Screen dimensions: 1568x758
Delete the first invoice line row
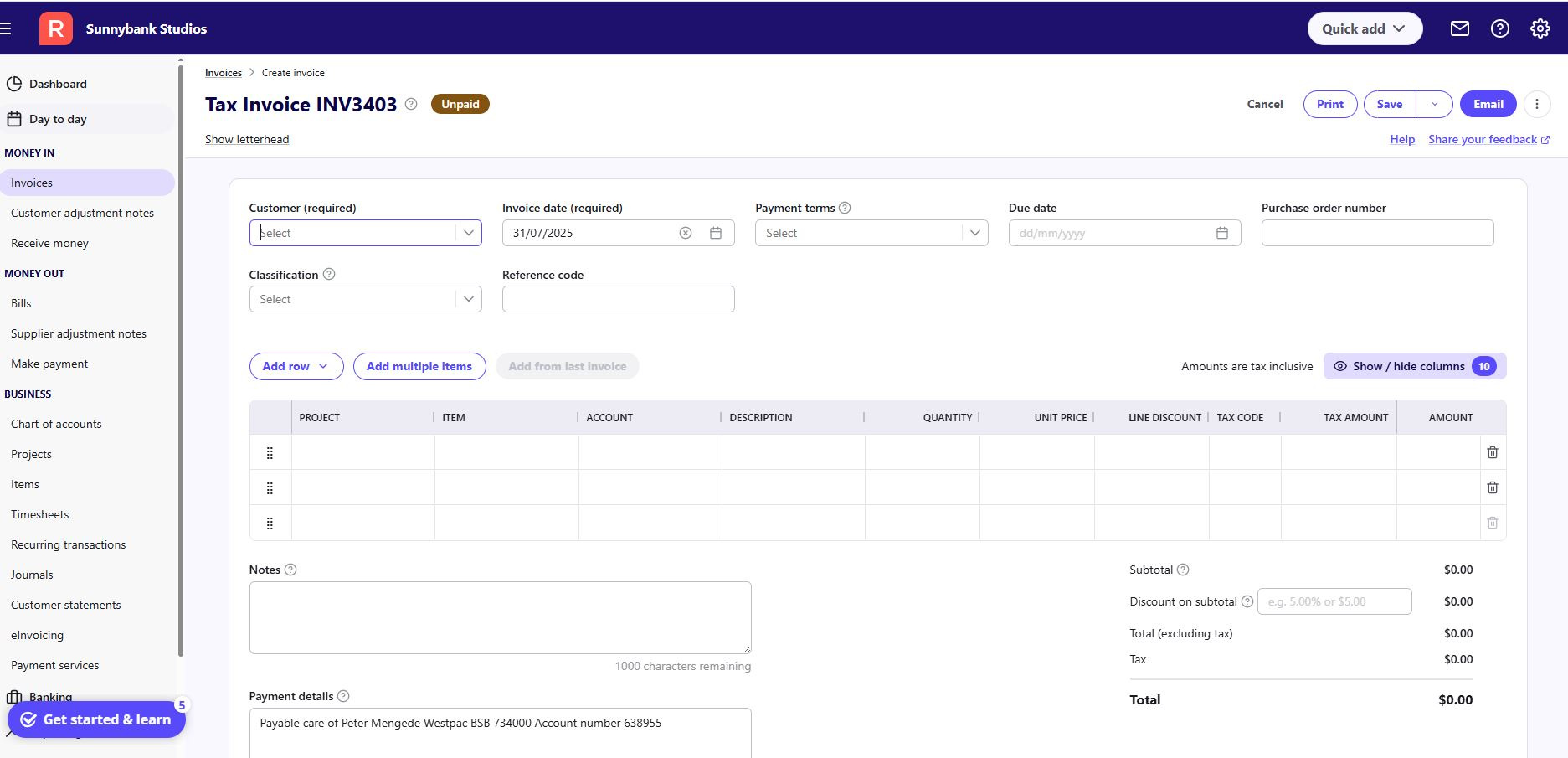coord(1492,452)
